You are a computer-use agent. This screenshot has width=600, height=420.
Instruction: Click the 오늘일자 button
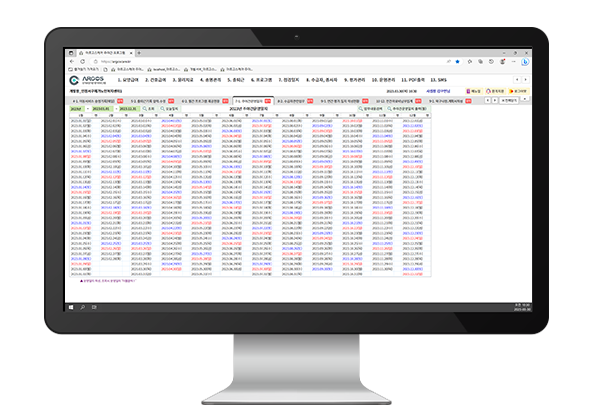pyautogui.click(x=172, y=109)
